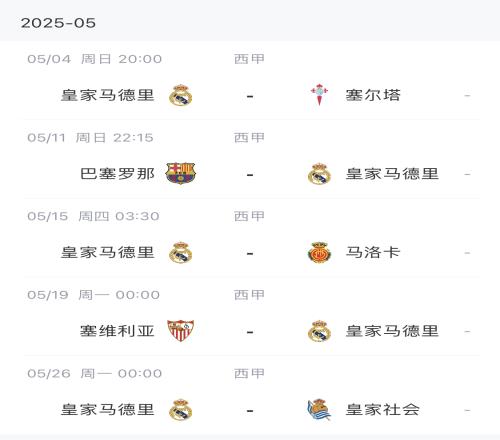Open team 马洛卡
The height and width of the screenshot is (440, 500).
click(x=373, y=252)
